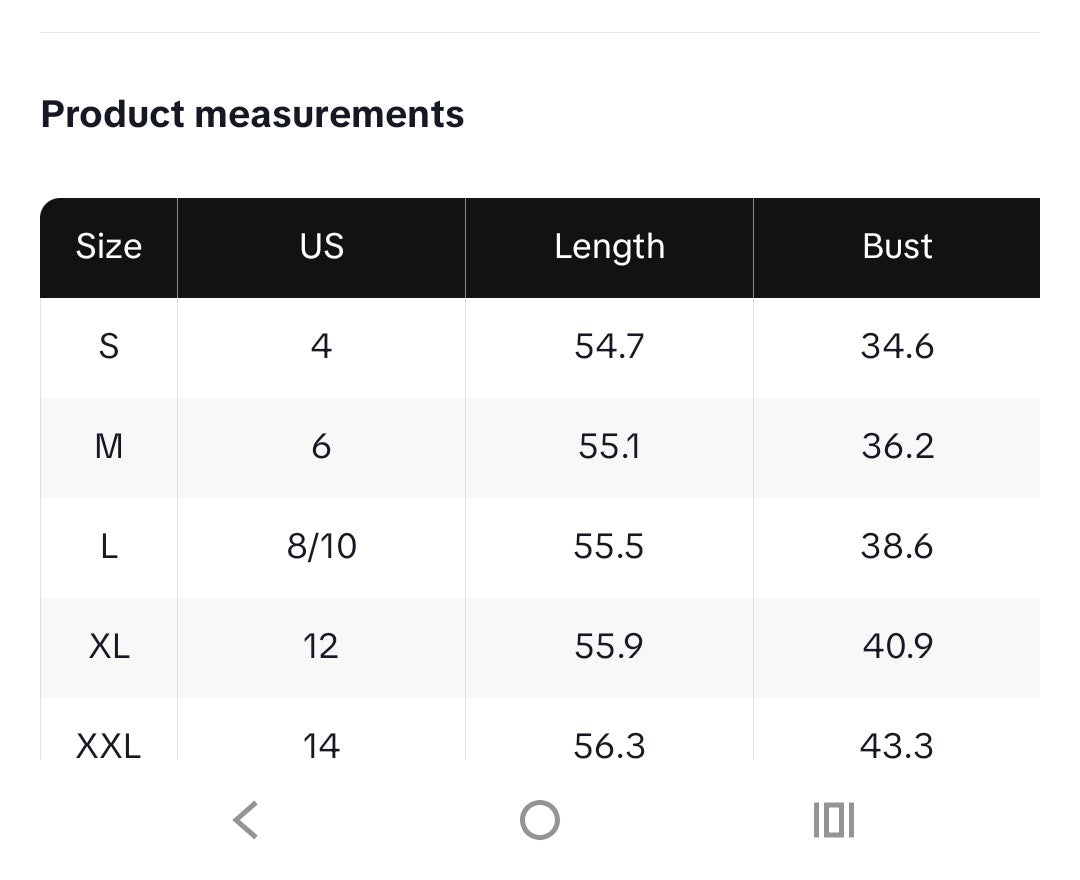Tap the Android back navigation icon
The height and width of the screenshot is (880, 1080).
tap(246, 820)
